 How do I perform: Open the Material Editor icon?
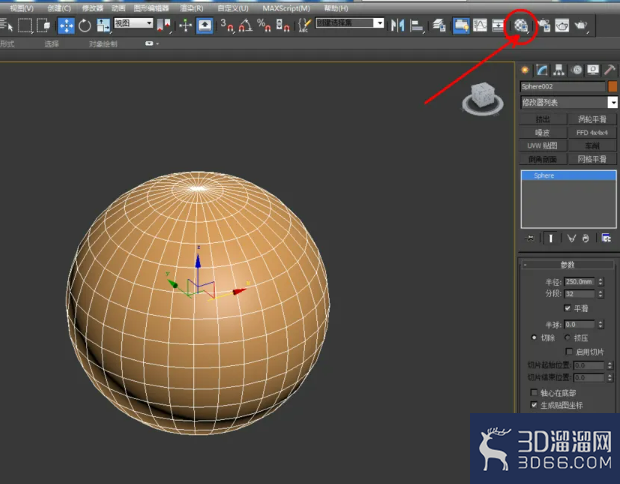[x=521, y=26]
